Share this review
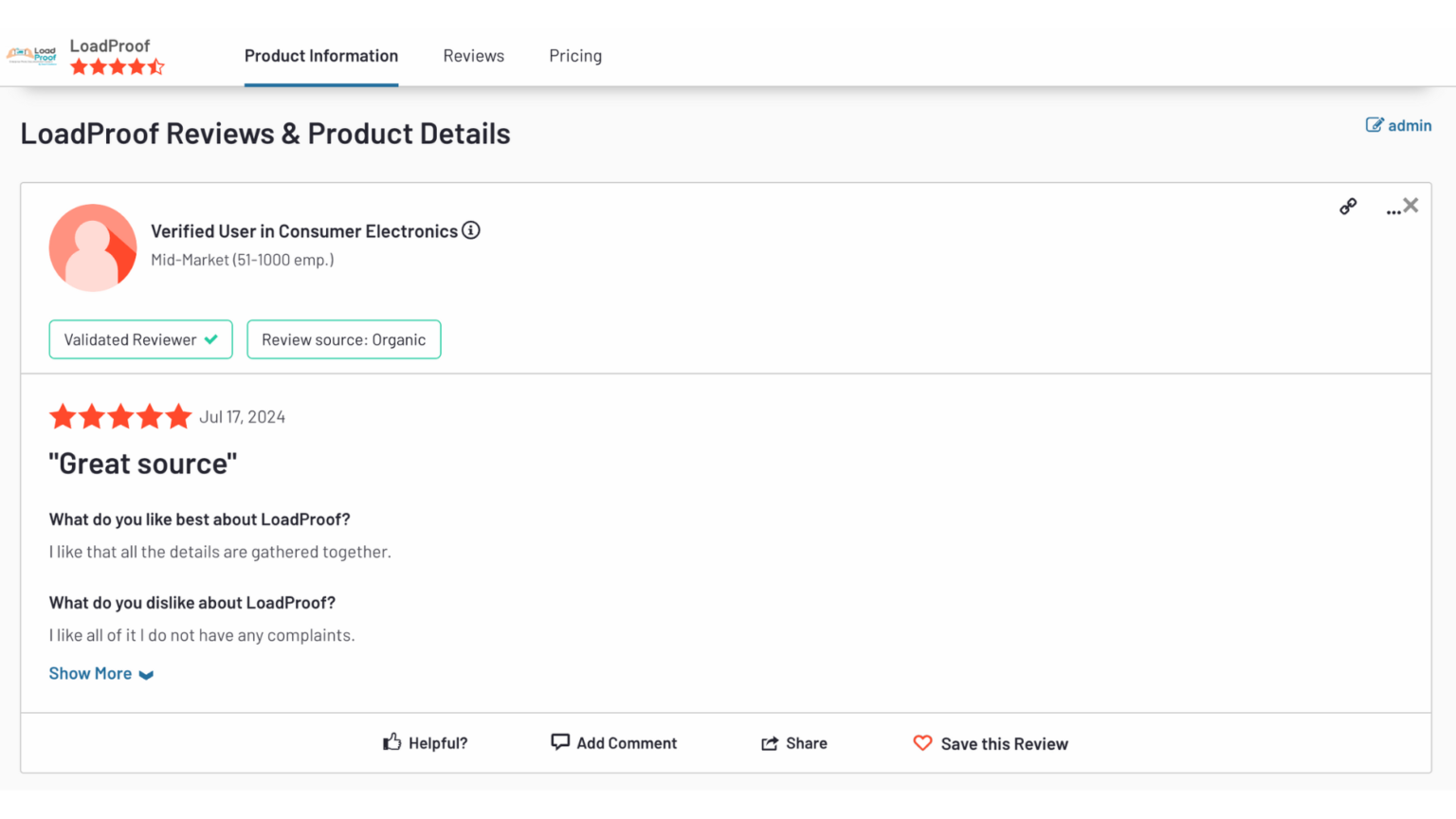Screen dimensions: 1456x819 [x=794, y=743]
